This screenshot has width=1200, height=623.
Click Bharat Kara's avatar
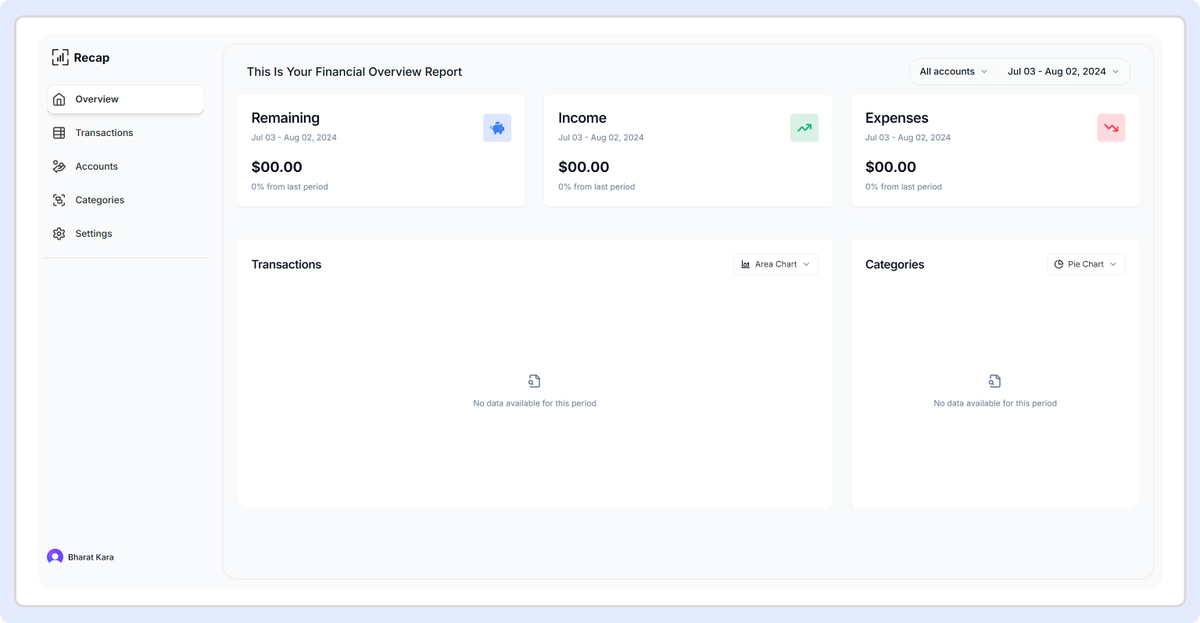pos(55,557)
